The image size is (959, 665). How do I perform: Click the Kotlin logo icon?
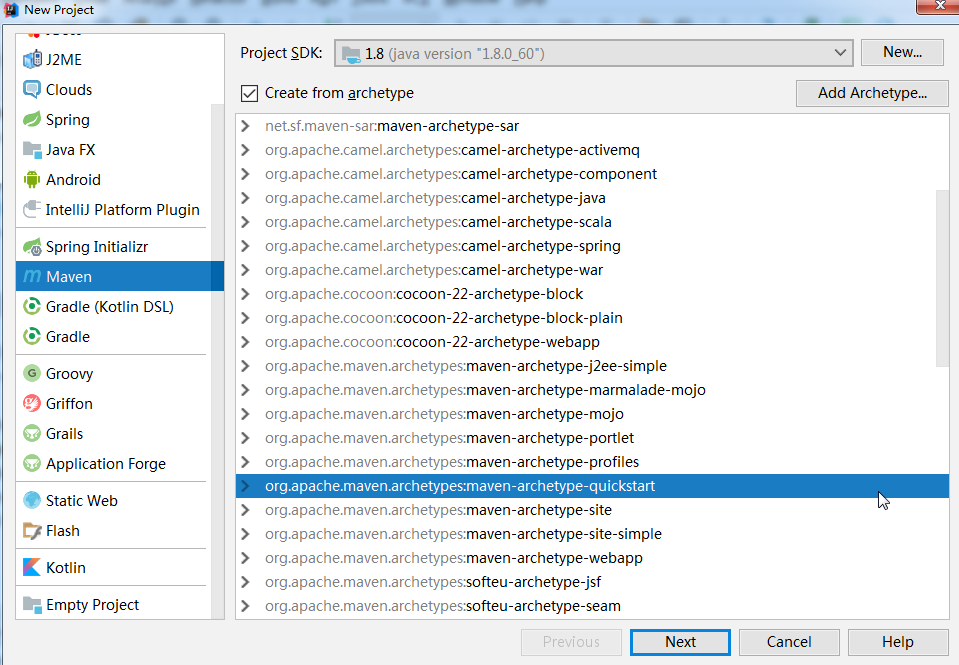32,567
